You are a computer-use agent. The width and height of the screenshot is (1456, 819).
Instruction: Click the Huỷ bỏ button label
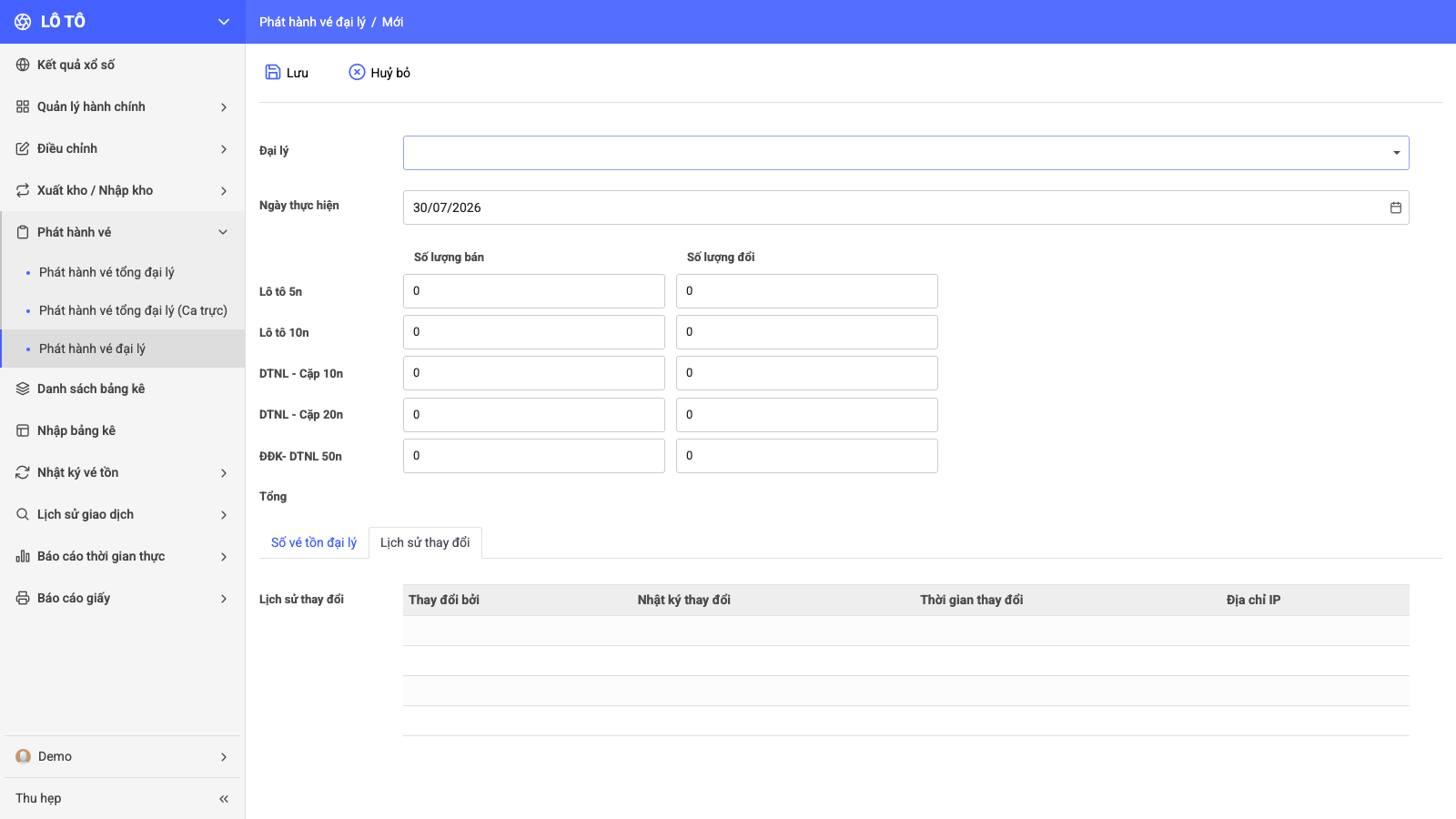click(x=390, y=73)
